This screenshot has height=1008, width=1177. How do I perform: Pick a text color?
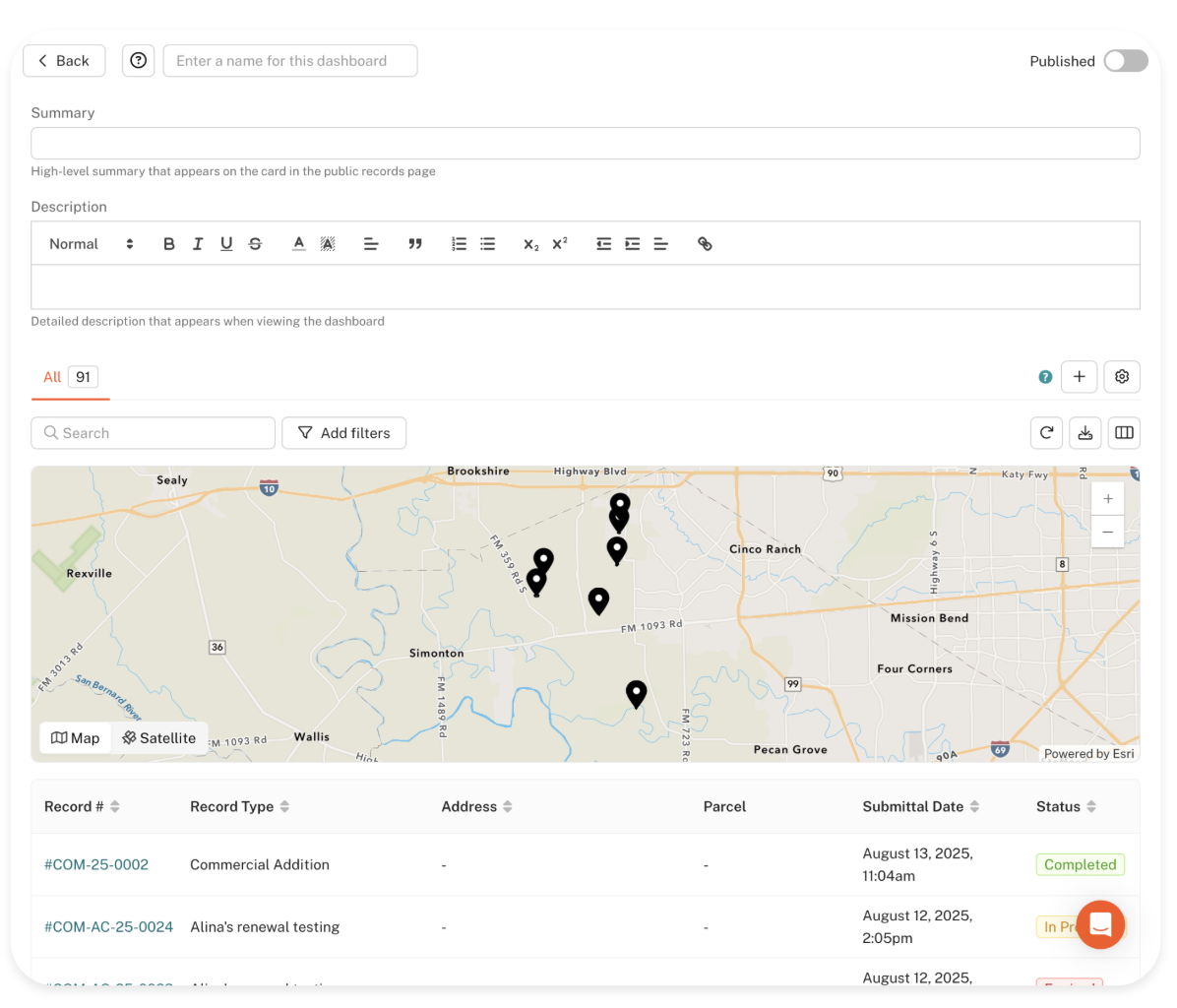click(x=299, y=244)
